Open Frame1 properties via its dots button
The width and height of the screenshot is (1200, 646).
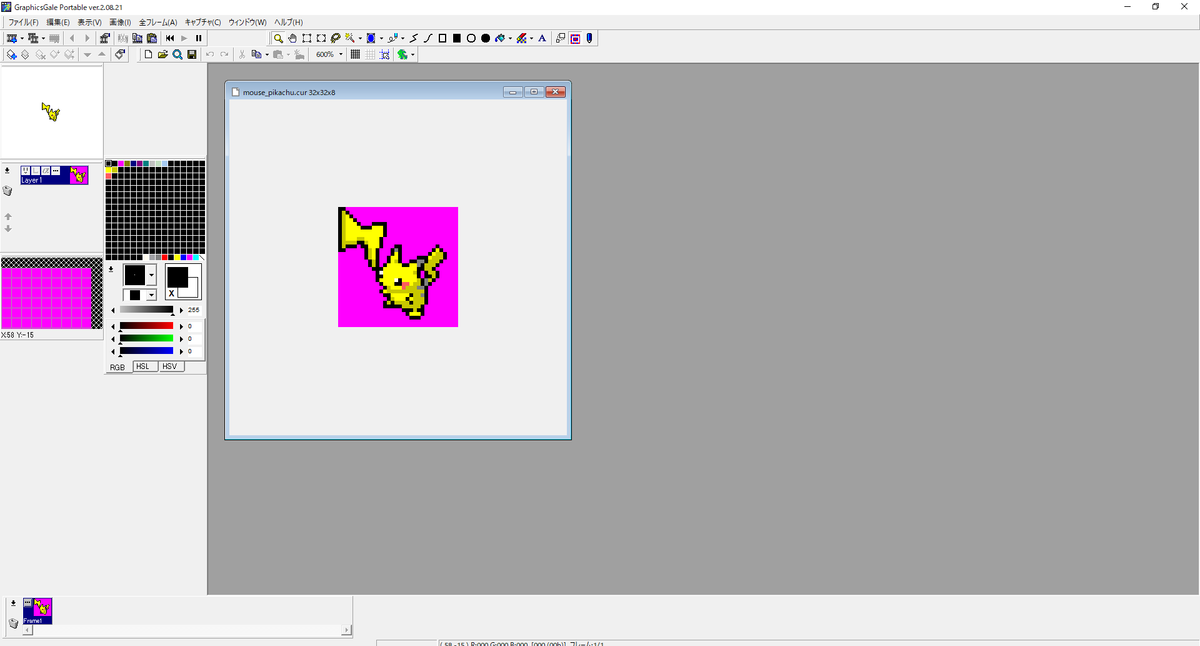27,603
